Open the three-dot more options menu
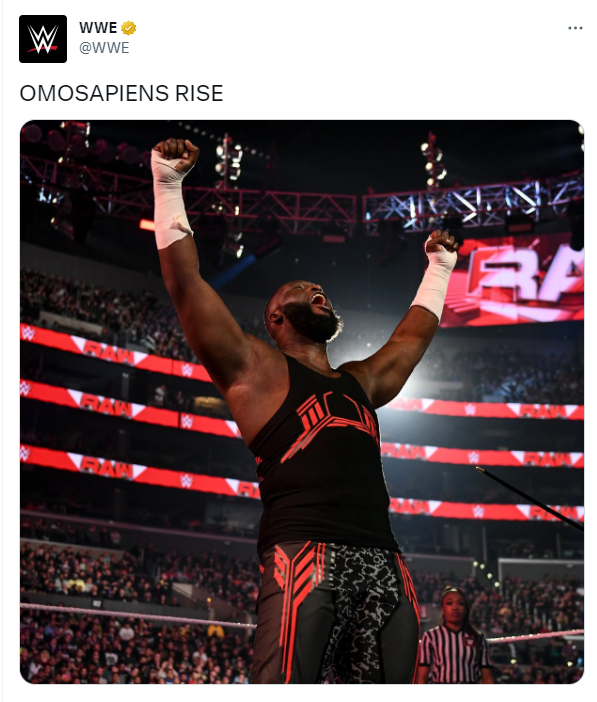 tap(575, 28)
